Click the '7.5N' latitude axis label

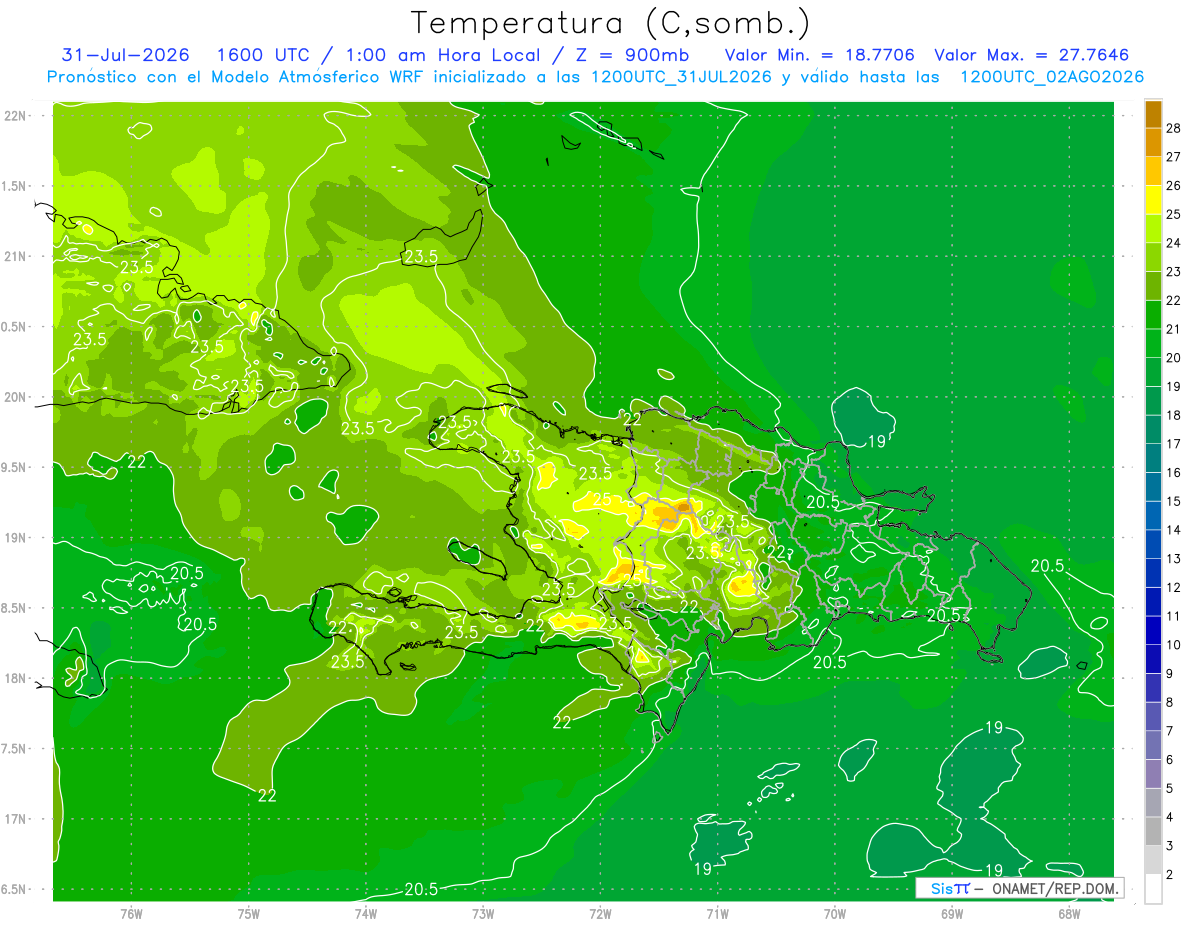click(15, 749)
